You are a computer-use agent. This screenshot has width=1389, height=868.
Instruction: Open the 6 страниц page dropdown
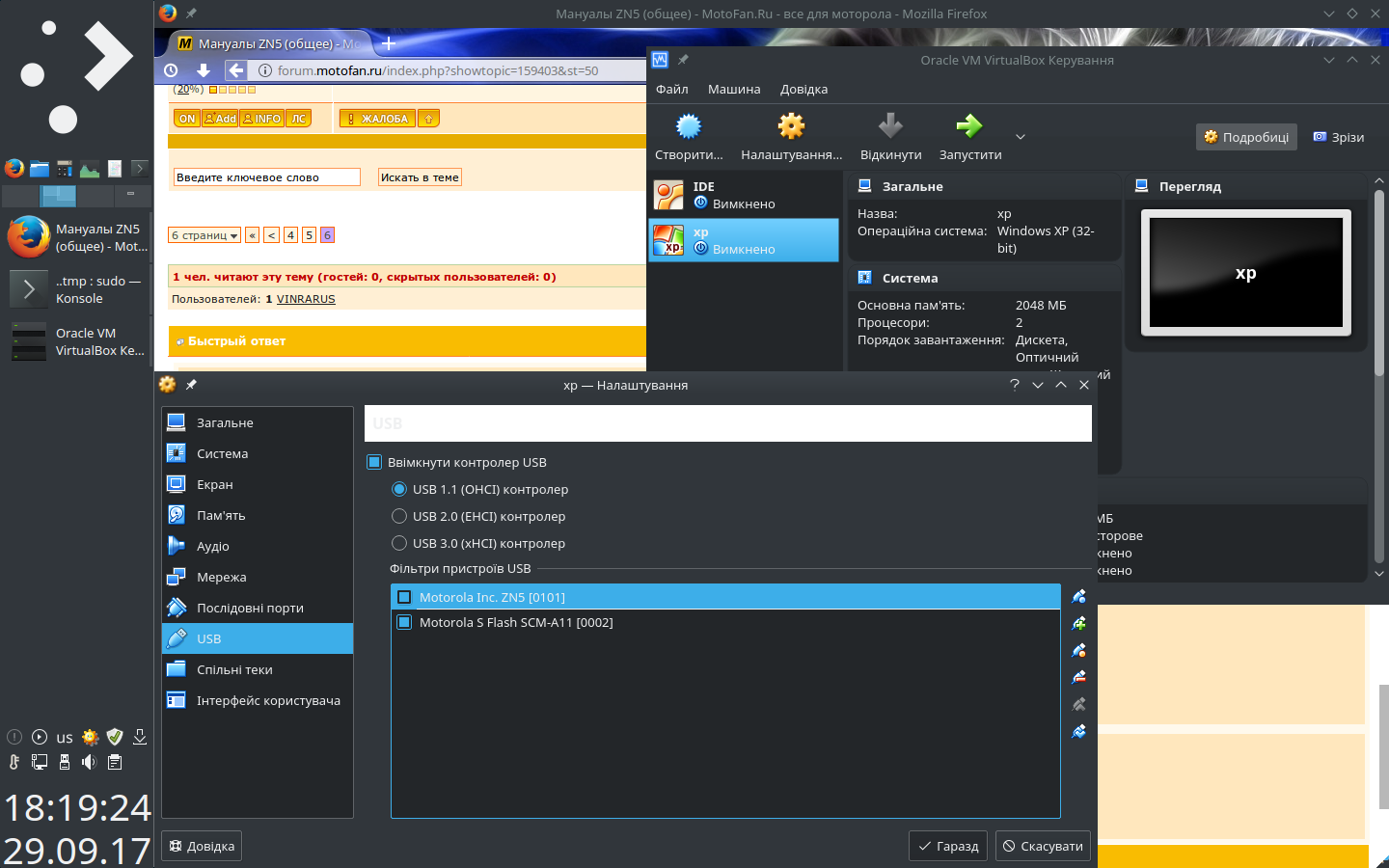click(204, 235)
